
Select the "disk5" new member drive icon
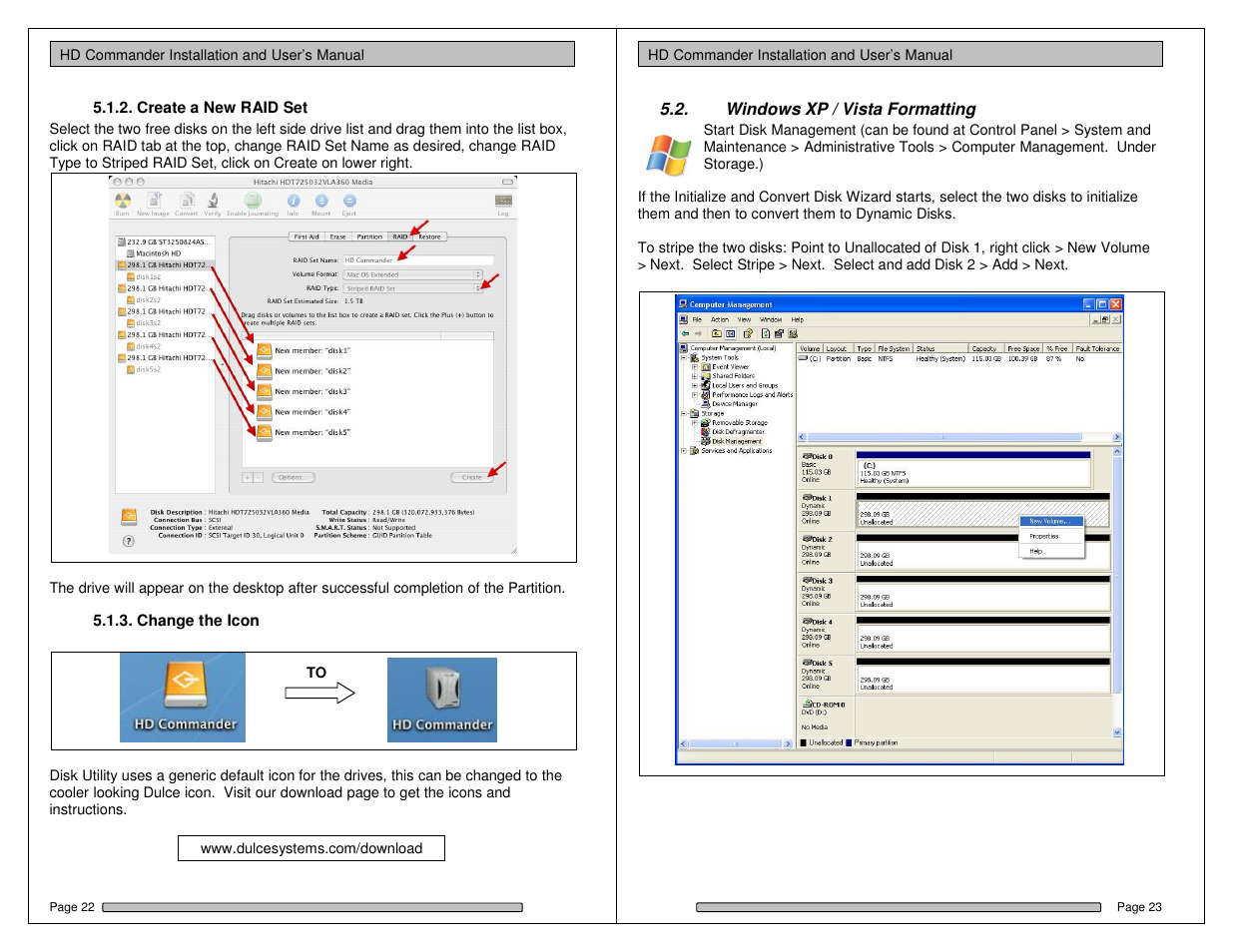pyautogui.click(x=265, y=432)
